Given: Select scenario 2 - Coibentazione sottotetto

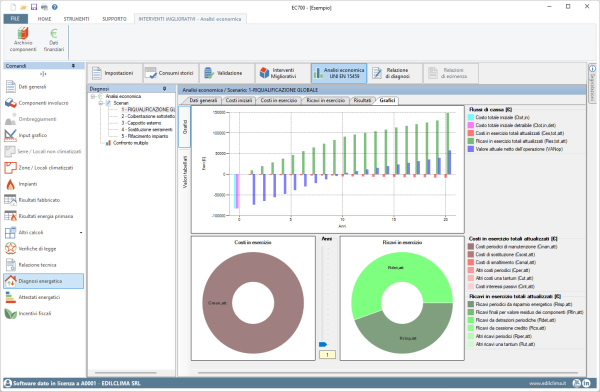Looking at the screenshot, I should pyautogui.click(x=148, y=116).
